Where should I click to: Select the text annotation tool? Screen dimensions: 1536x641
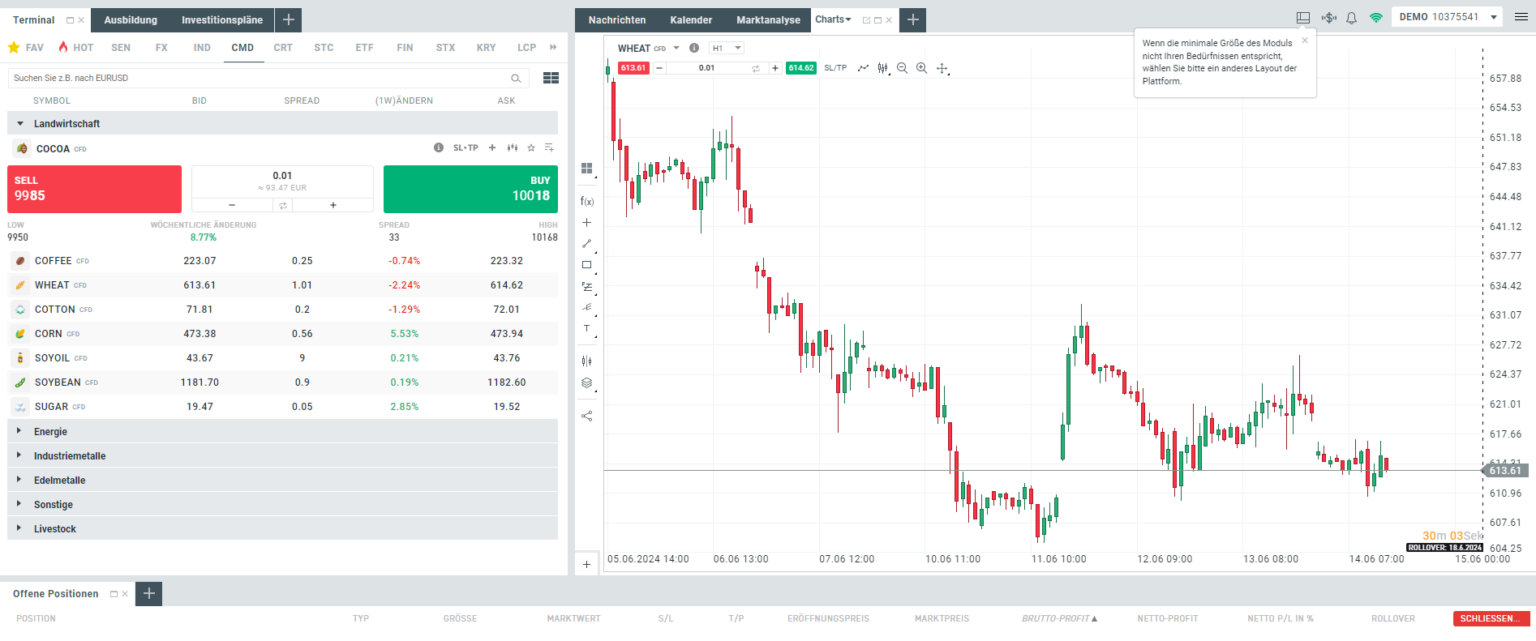pos(587,328)
